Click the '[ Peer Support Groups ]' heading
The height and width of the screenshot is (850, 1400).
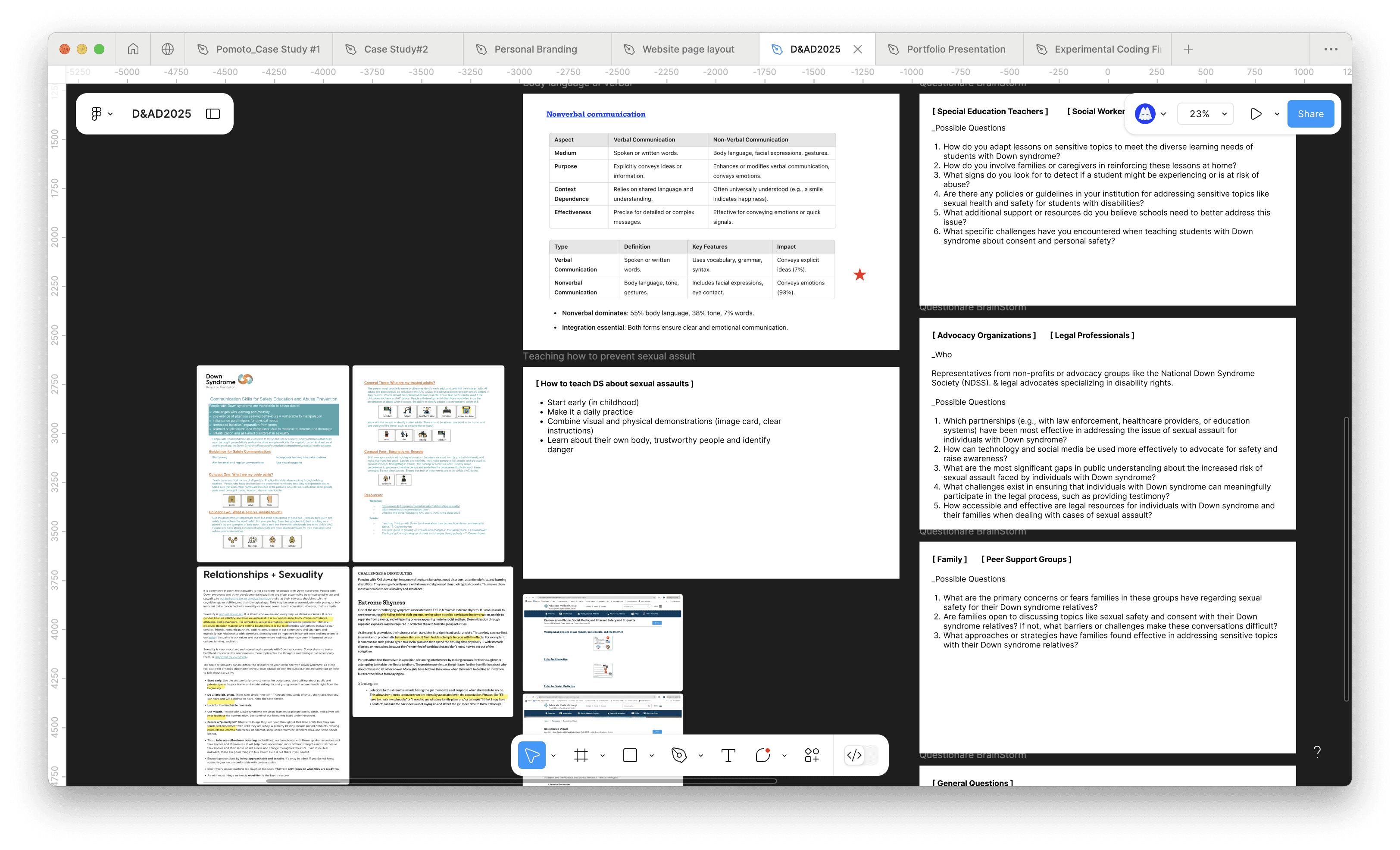1026,559
